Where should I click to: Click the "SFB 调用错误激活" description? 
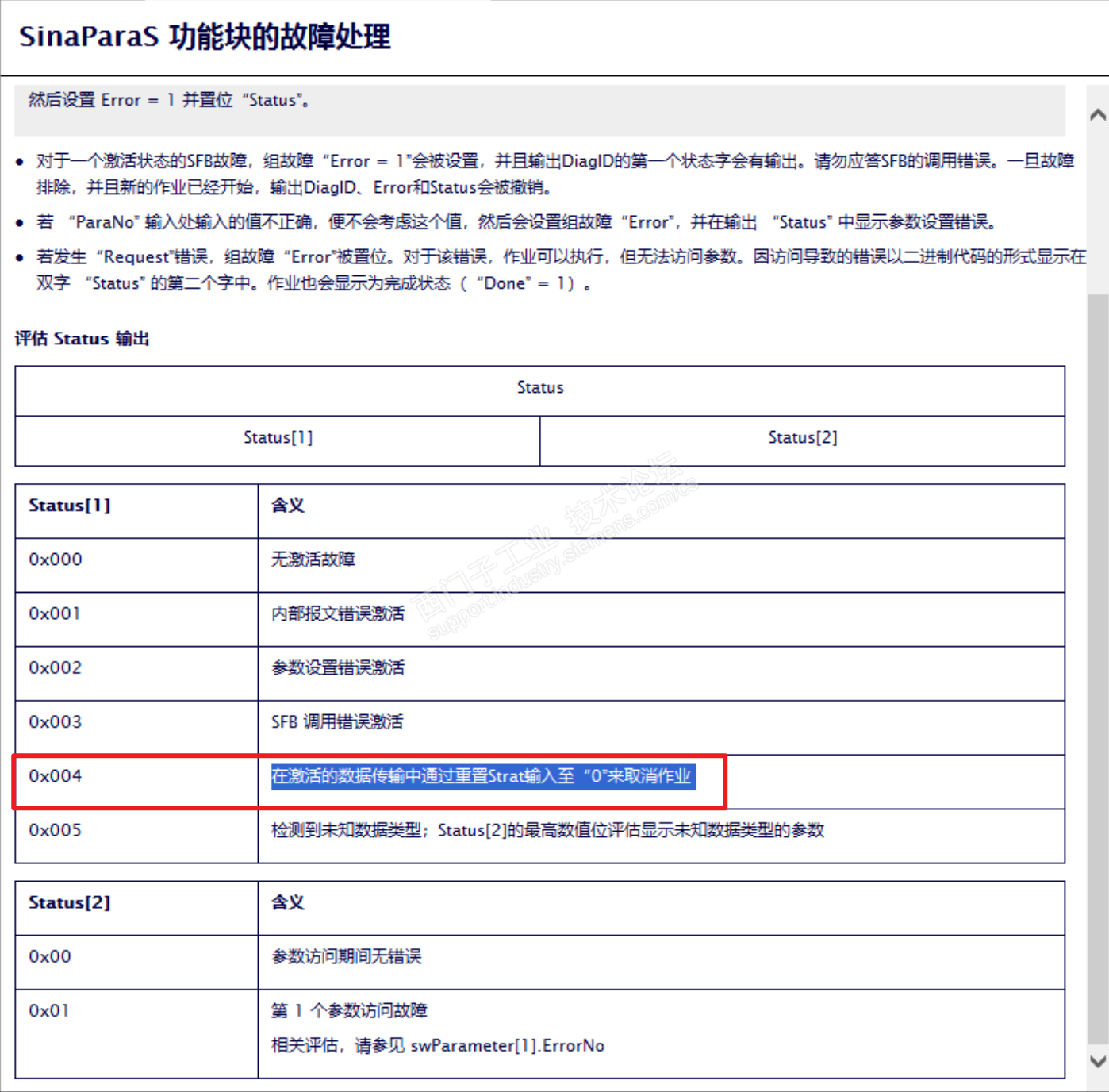(337, 722)
